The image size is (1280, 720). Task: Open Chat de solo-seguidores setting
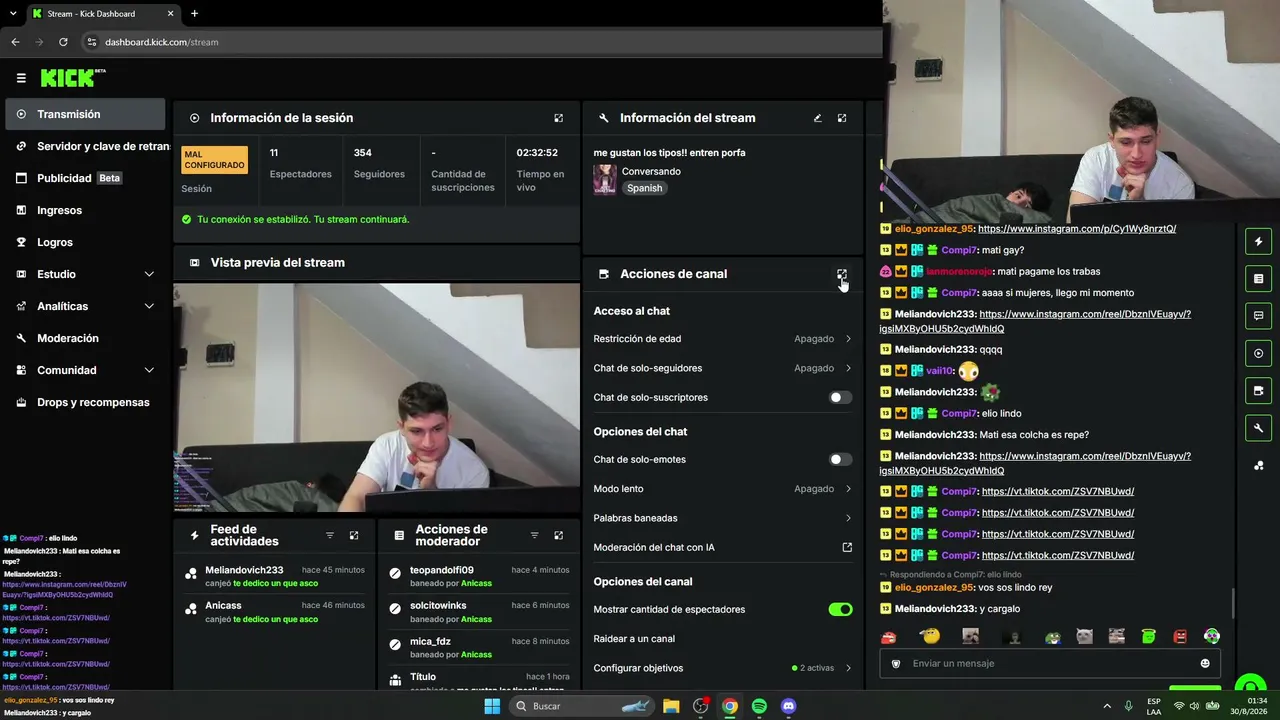pos(723,368)
